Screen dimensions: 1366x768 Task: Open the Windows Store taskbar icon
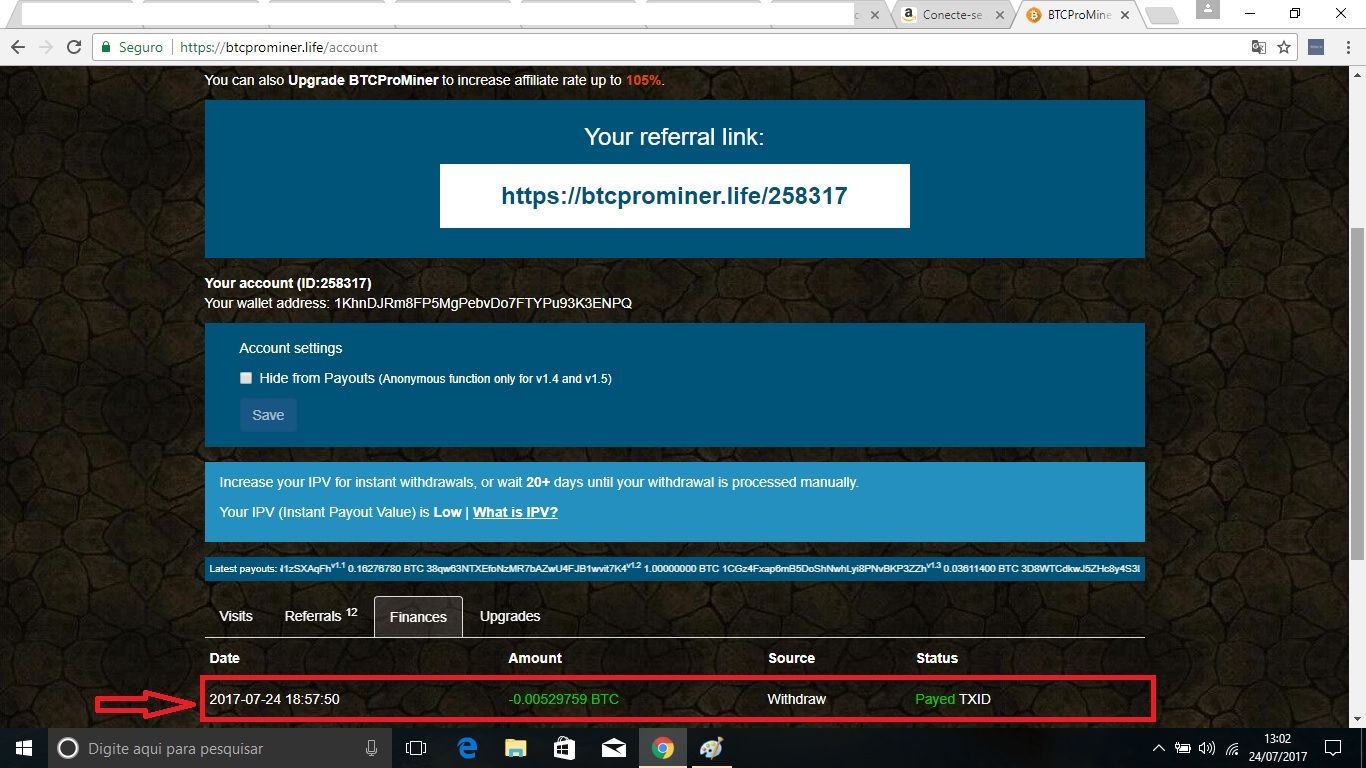564,748
